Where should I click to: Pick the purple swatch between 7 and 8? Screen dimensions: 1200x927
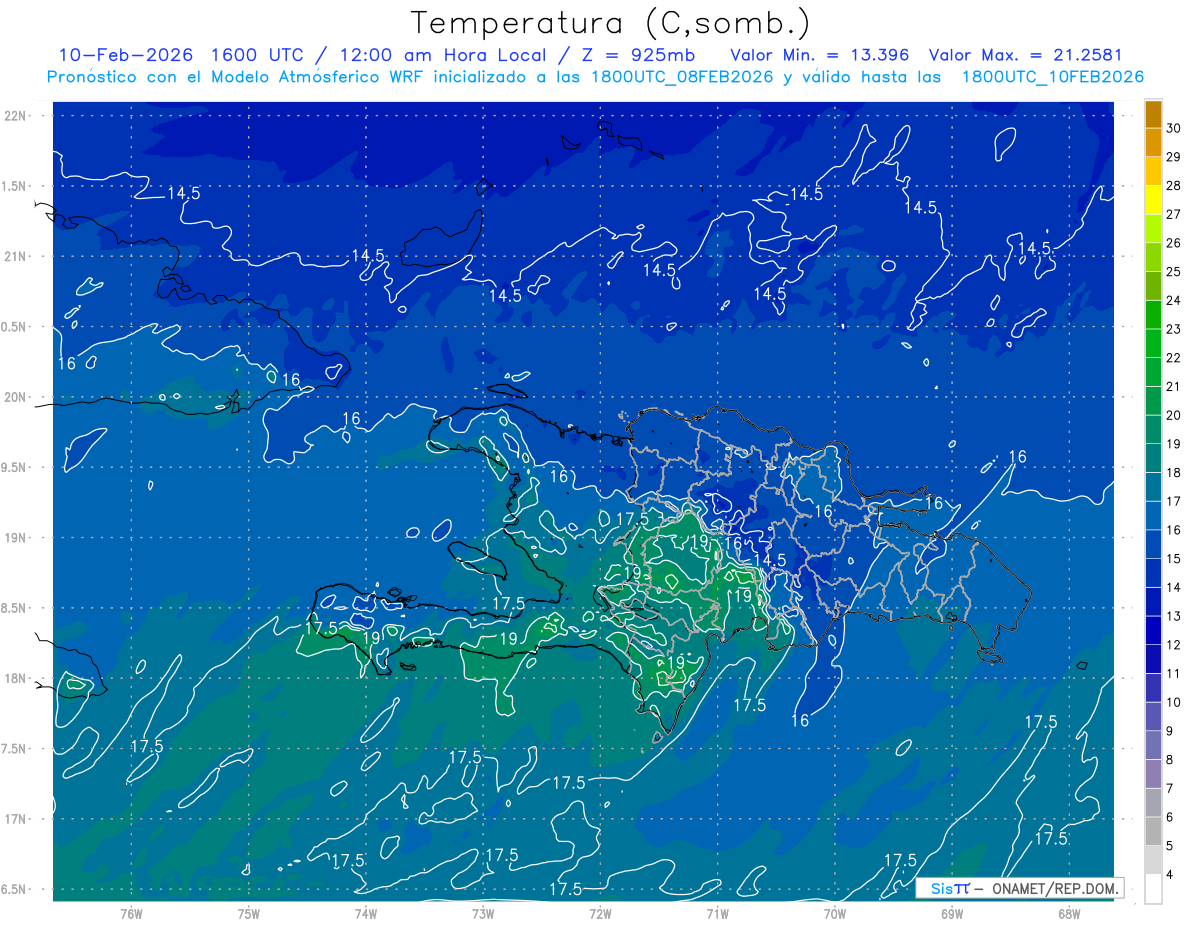coord(1153,774)
